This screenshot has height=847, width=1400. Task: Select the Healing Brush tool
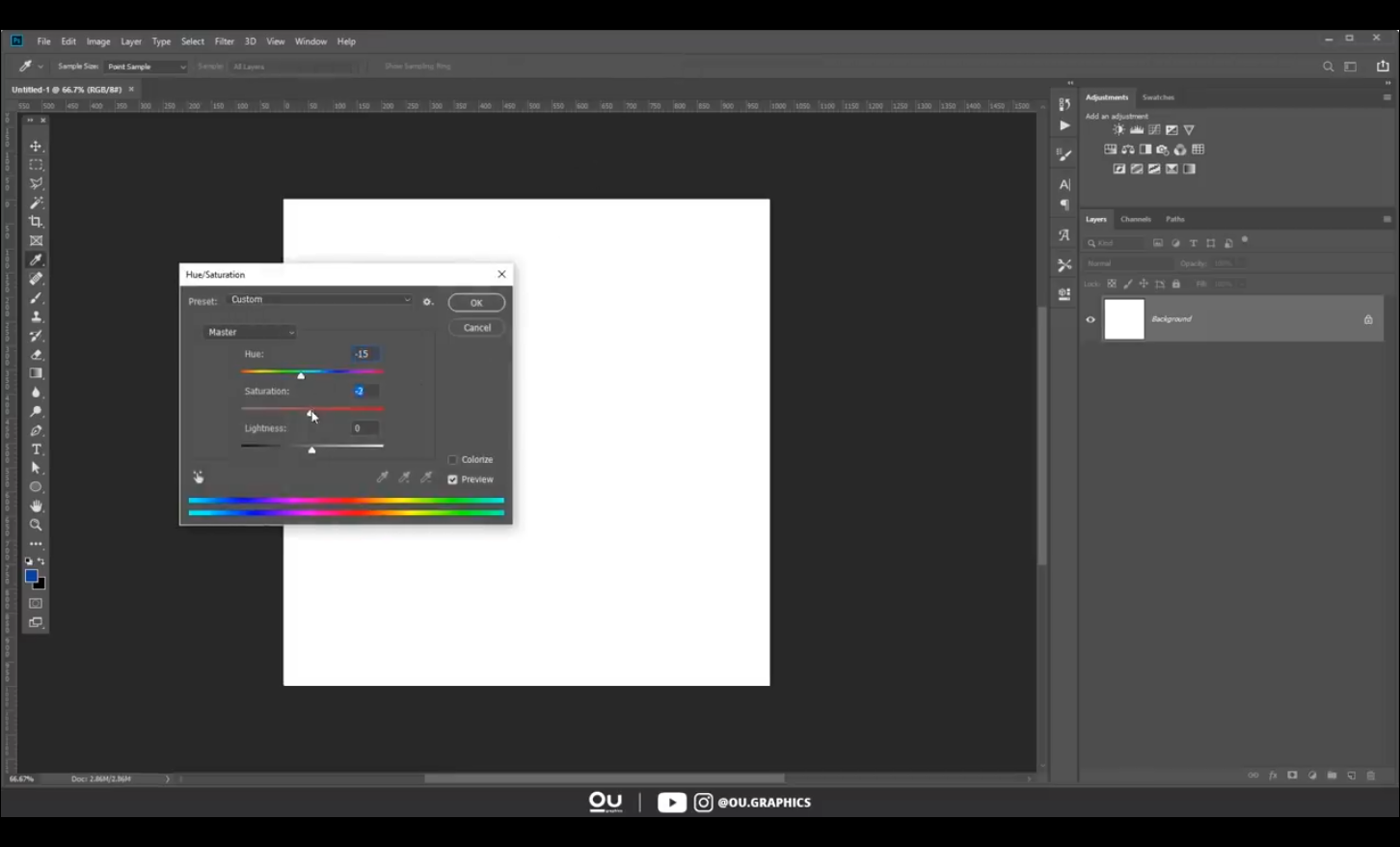(36, 279)
